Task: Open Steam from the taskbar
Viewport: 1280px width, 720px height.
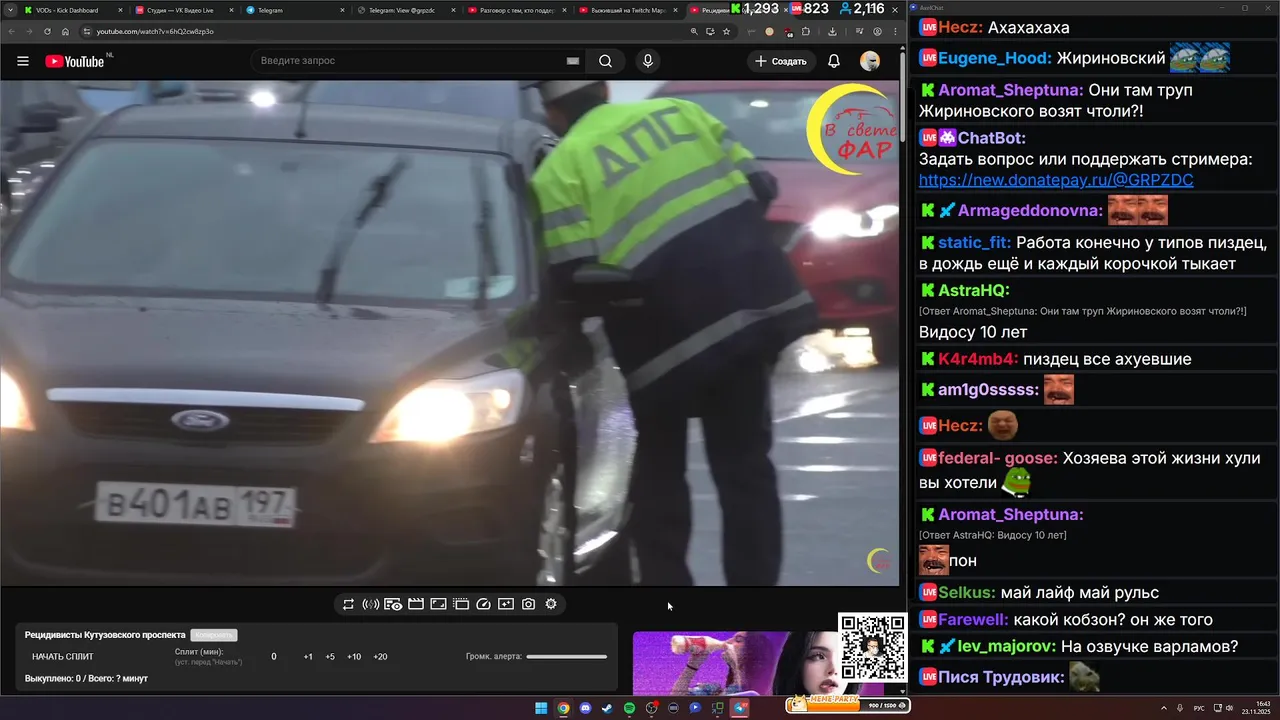Action: point(607,708)
